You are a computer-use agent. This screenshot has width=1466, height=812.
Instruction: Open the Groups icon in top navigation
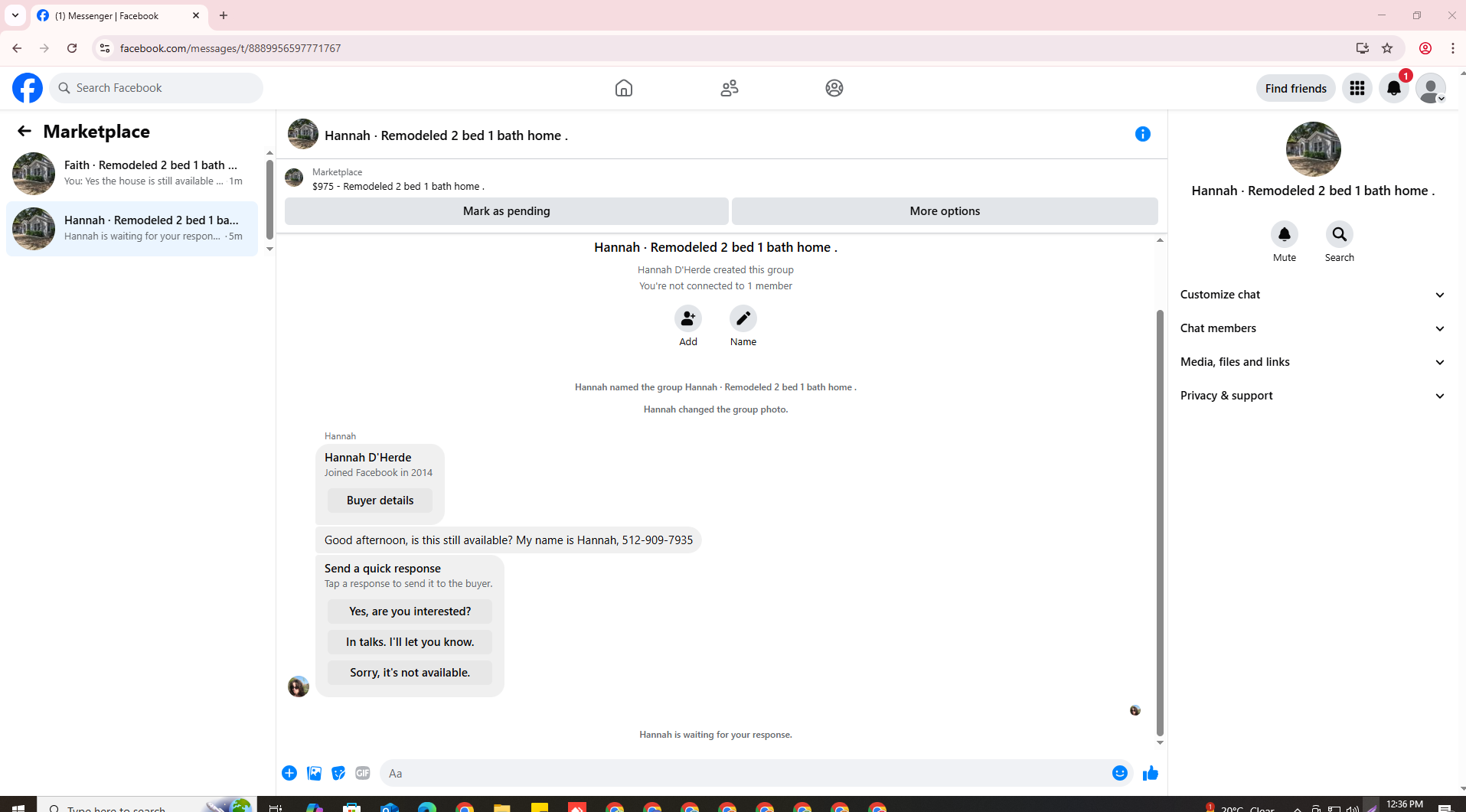pyautogui.click(x=834, y=88)
